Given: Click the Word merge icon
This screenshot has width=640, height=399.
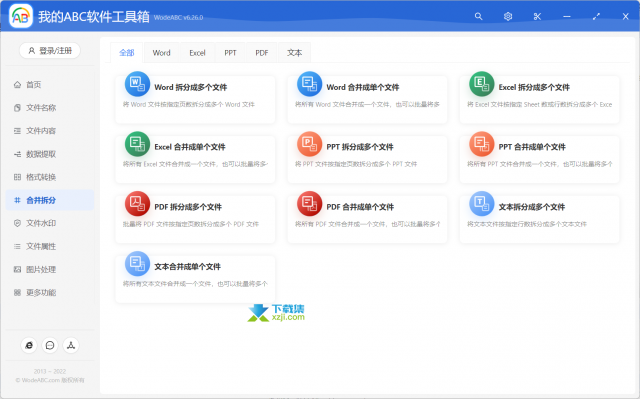Looking at the screenshot, I should click(x=309, y=84).
